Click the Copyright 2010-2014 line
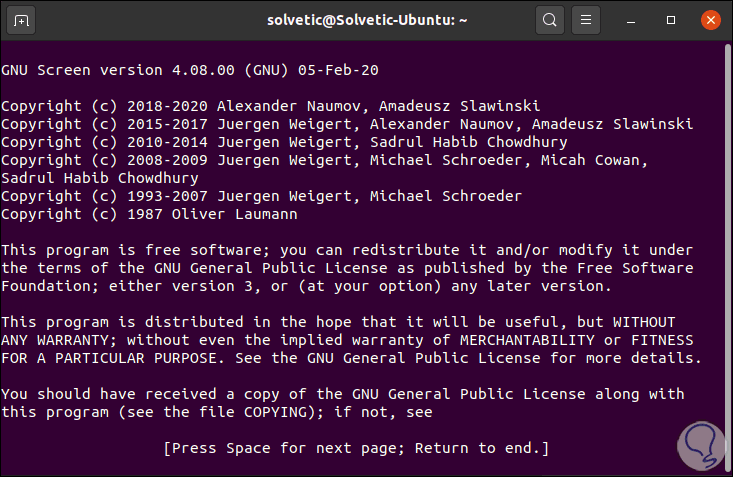Screen dimensions: 733x477 pos(284,142)
